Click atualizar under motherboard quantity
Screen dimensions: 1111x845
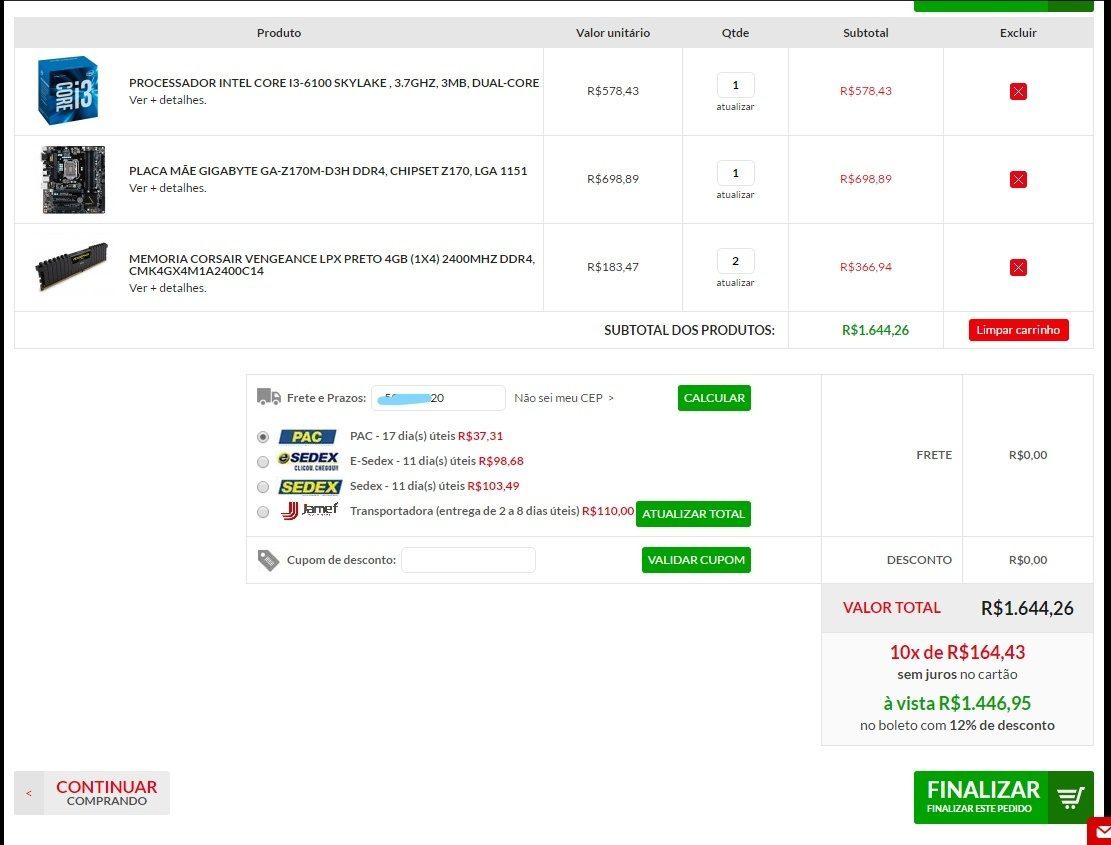[735, 195]
